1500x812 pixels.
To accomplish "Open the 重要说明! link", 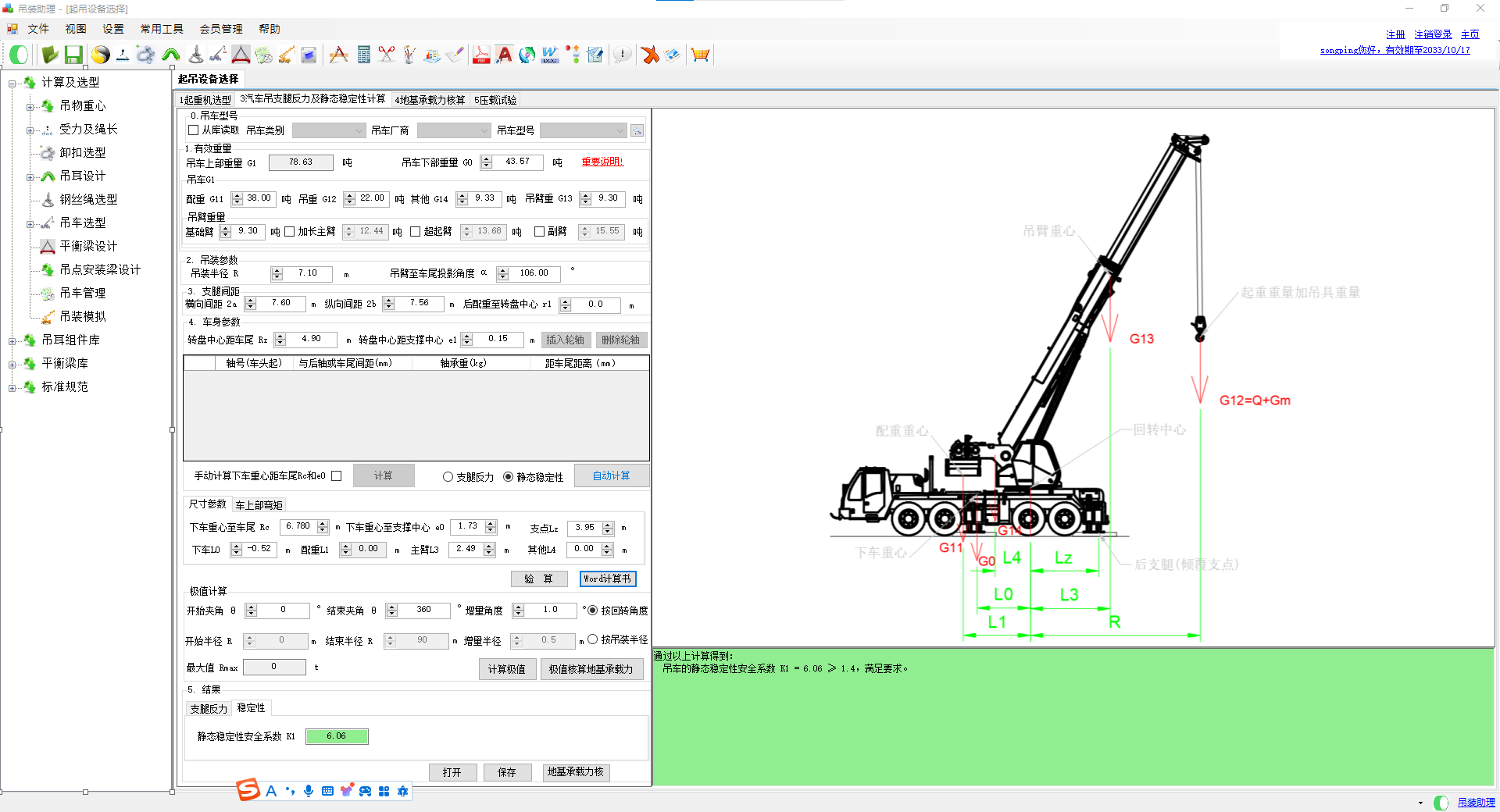I will tap(602, 162).
